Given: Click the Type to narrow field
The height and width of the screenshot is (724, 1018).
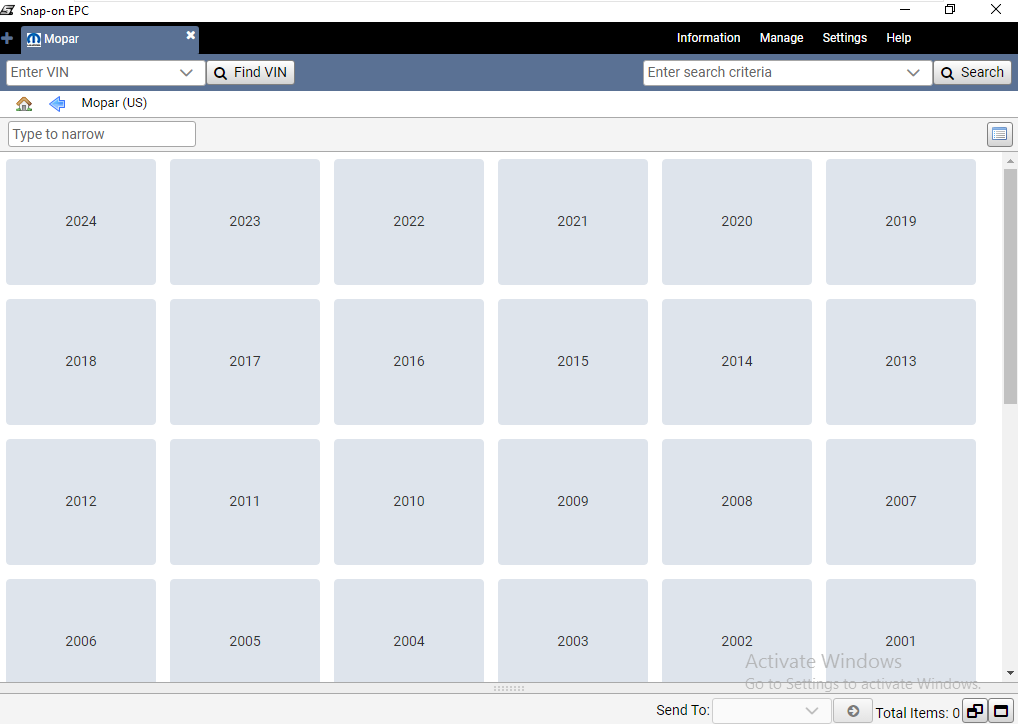Looking at the screenshot, I should click(102, 135).
